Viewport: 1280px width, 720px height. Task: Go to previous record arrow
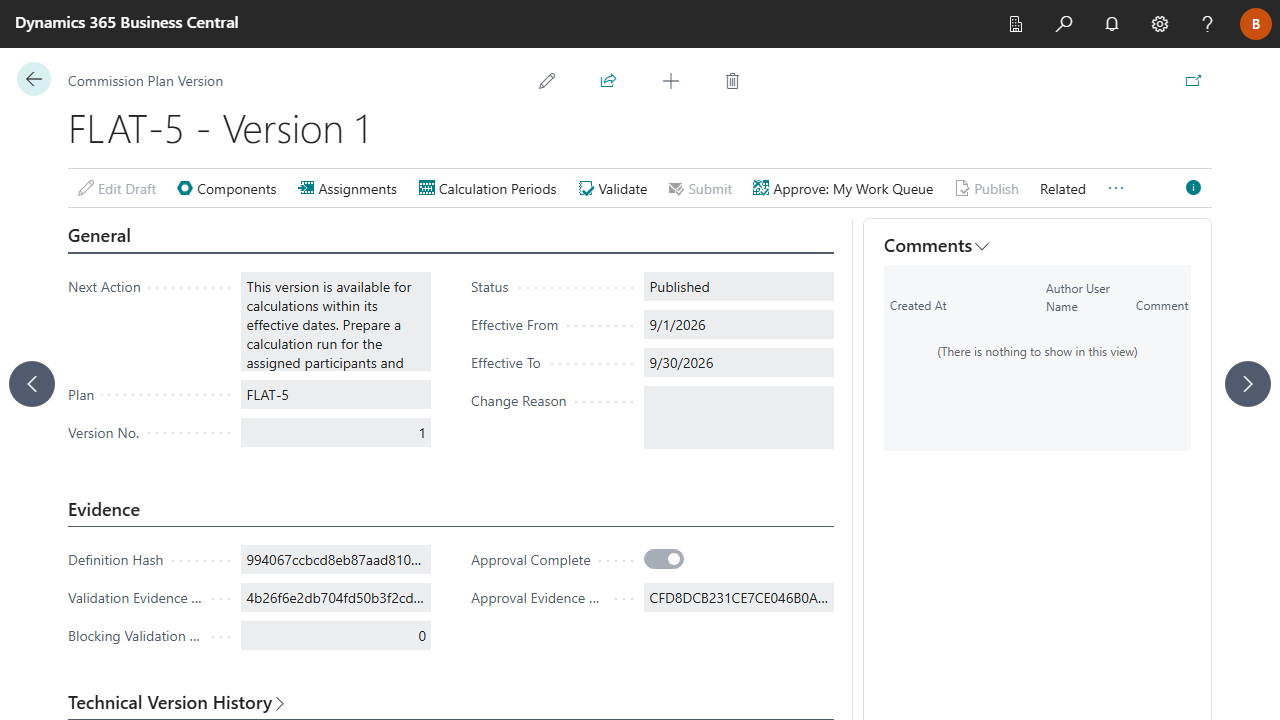click(32, 384)
